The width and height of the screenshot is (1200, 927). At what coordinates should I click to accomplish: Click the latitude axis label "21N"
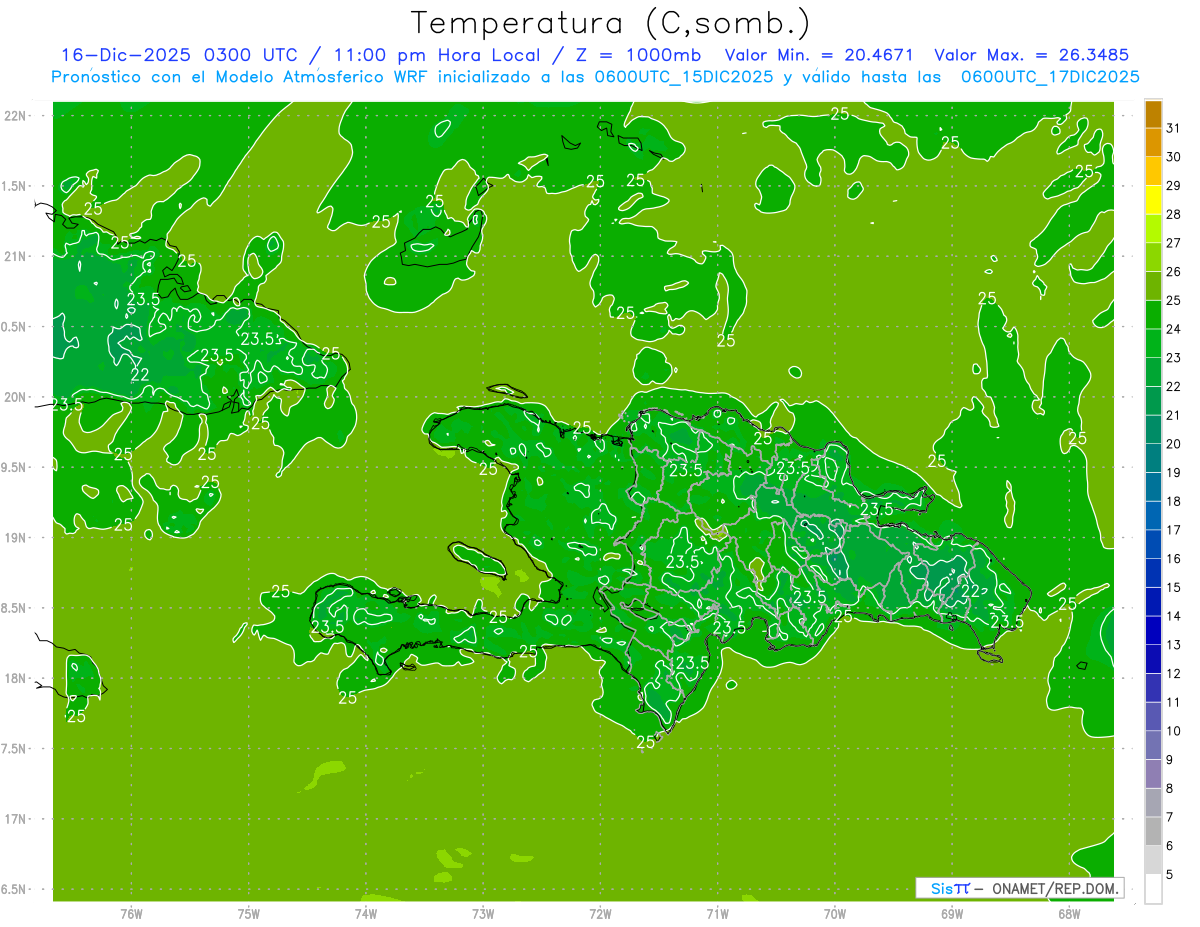pos(15,257)
